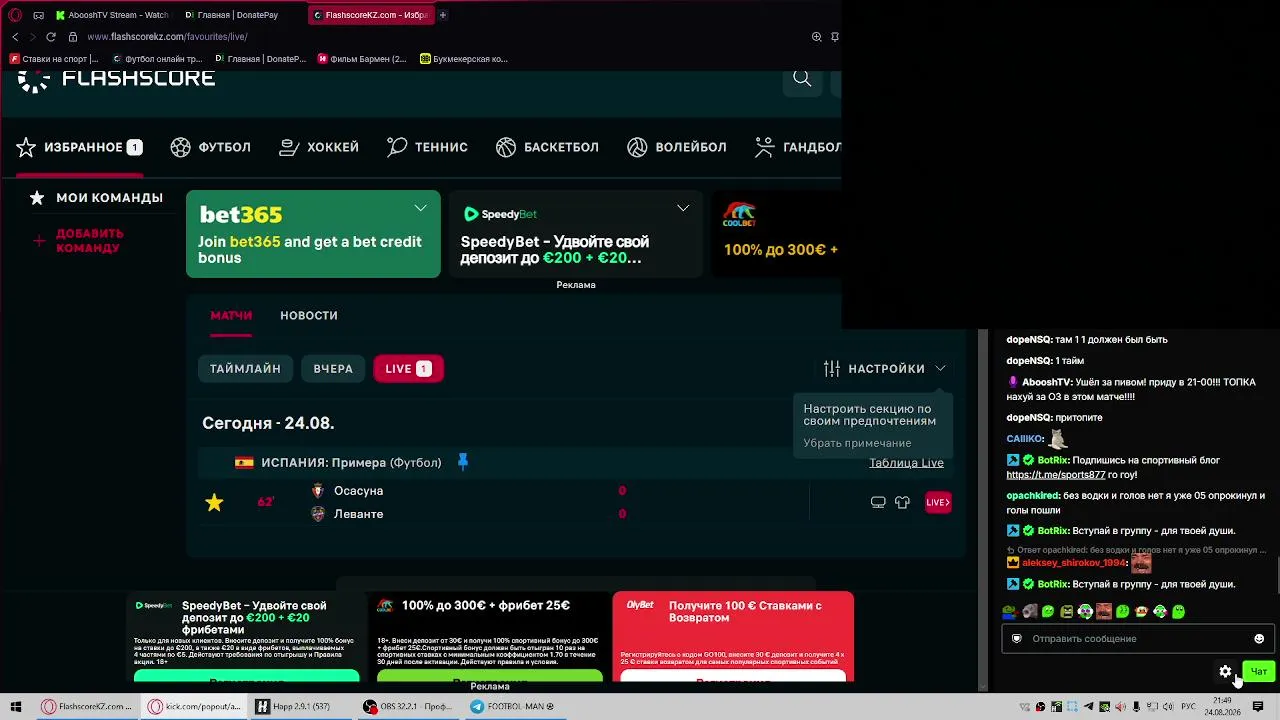Switch to МАТЧИ tab
This screenshot has height=720, width=1280.
(x=231, y=316)
